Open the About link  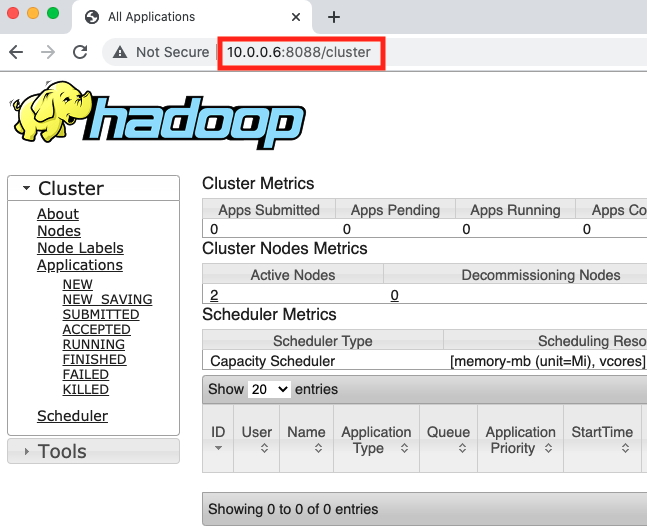point(58,214)
